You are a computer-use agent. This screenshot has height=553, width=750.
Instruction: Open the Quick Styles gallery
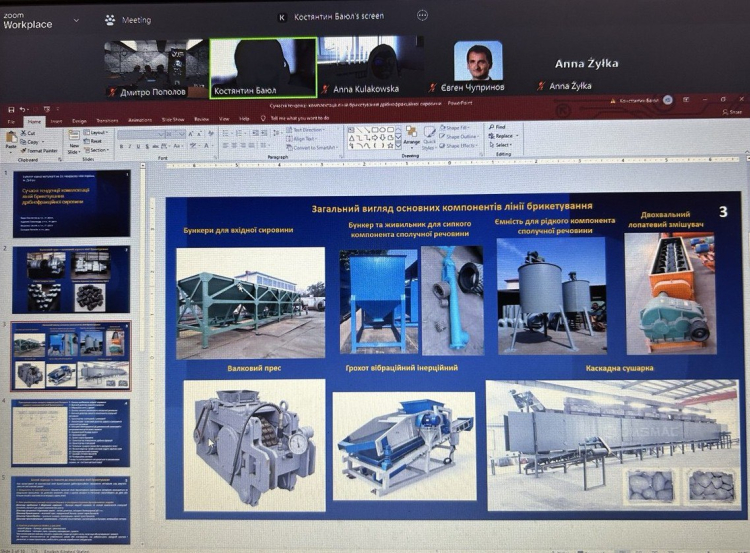[x=429, y=139]
